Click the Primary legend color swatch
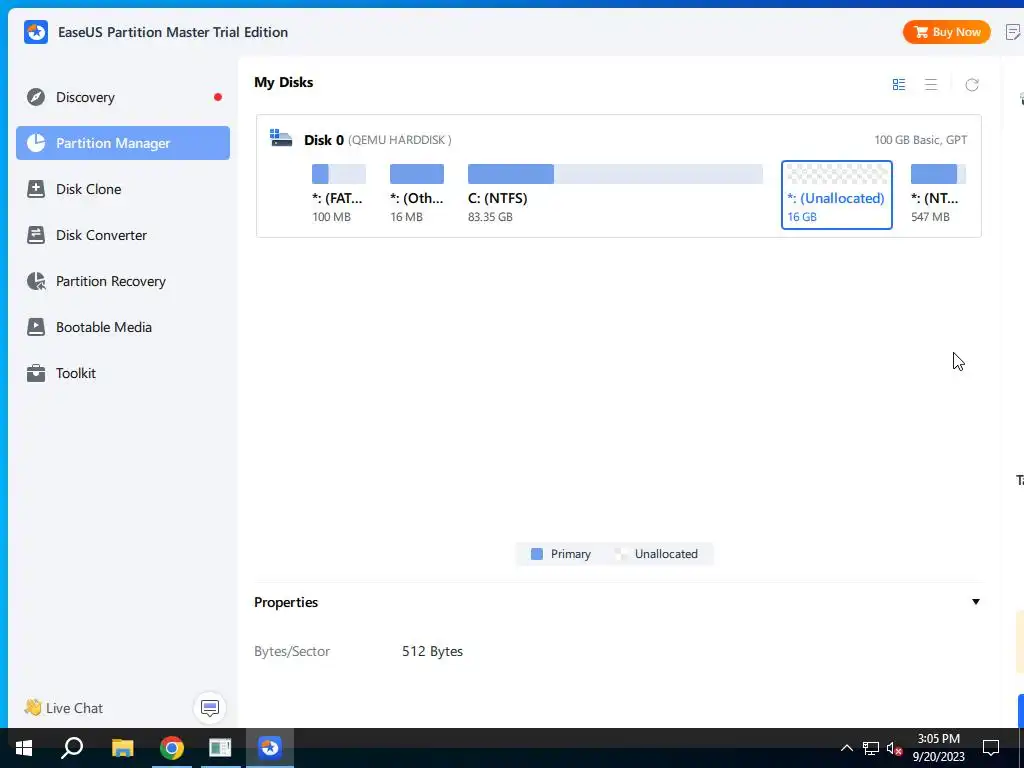Image resolution: width=1024 pixels, height=768 pixels. click(537, 554)
